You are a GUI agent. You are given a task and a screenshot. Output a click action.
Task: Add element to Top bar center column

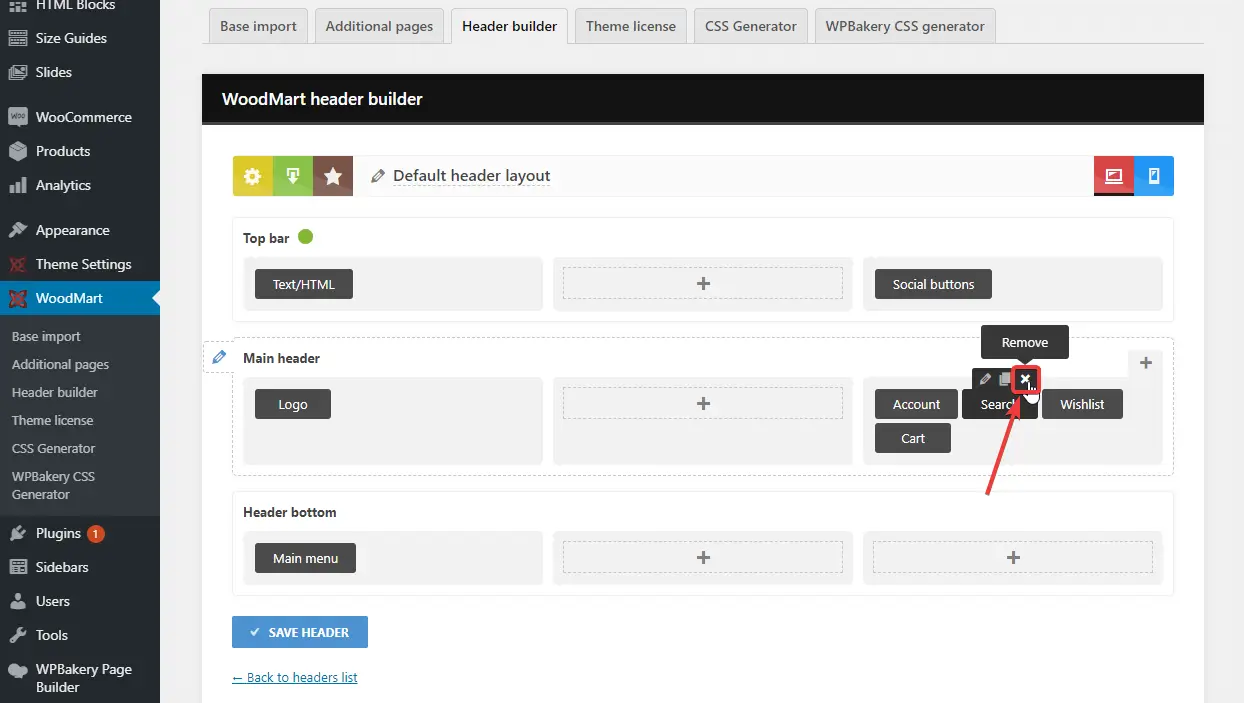tap(703, 284)
